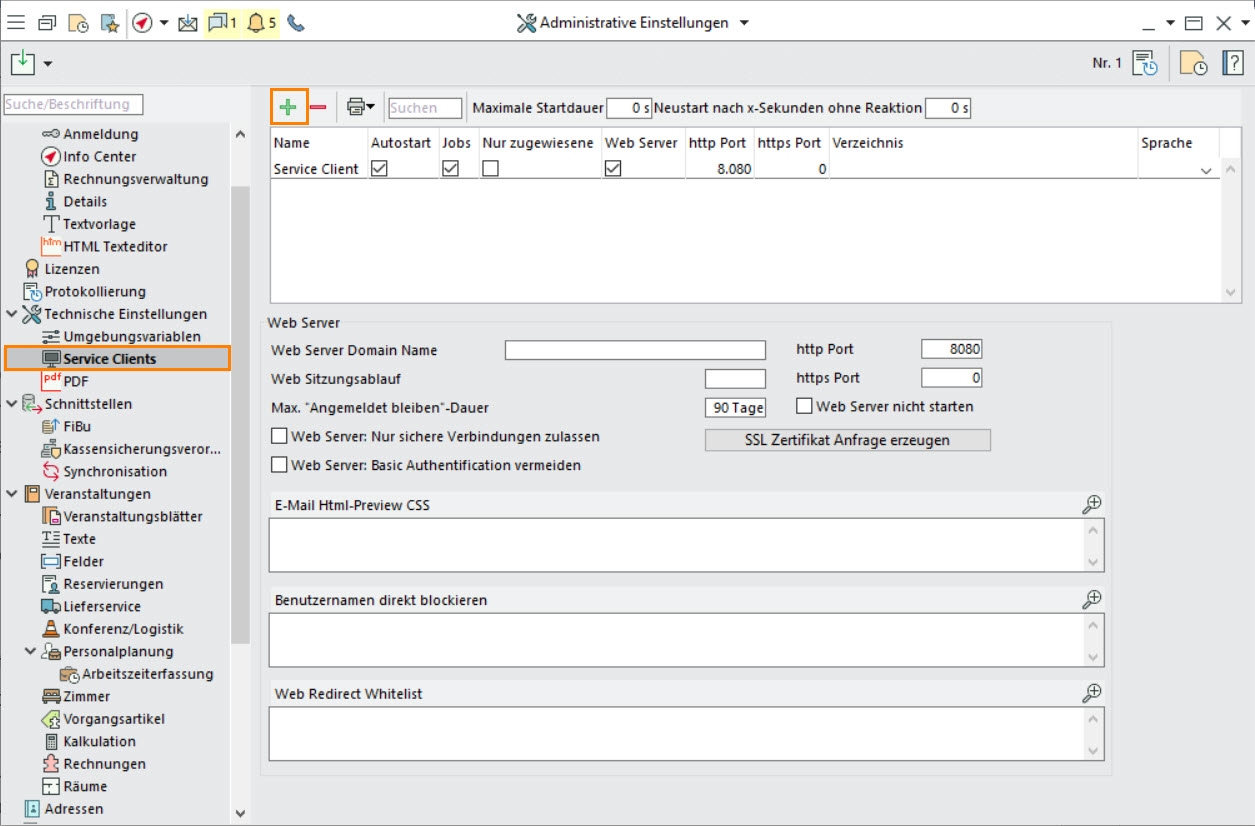Click the red minus delete icon
The width and height of the screenshot is (1255, 826).
[318, 107]
